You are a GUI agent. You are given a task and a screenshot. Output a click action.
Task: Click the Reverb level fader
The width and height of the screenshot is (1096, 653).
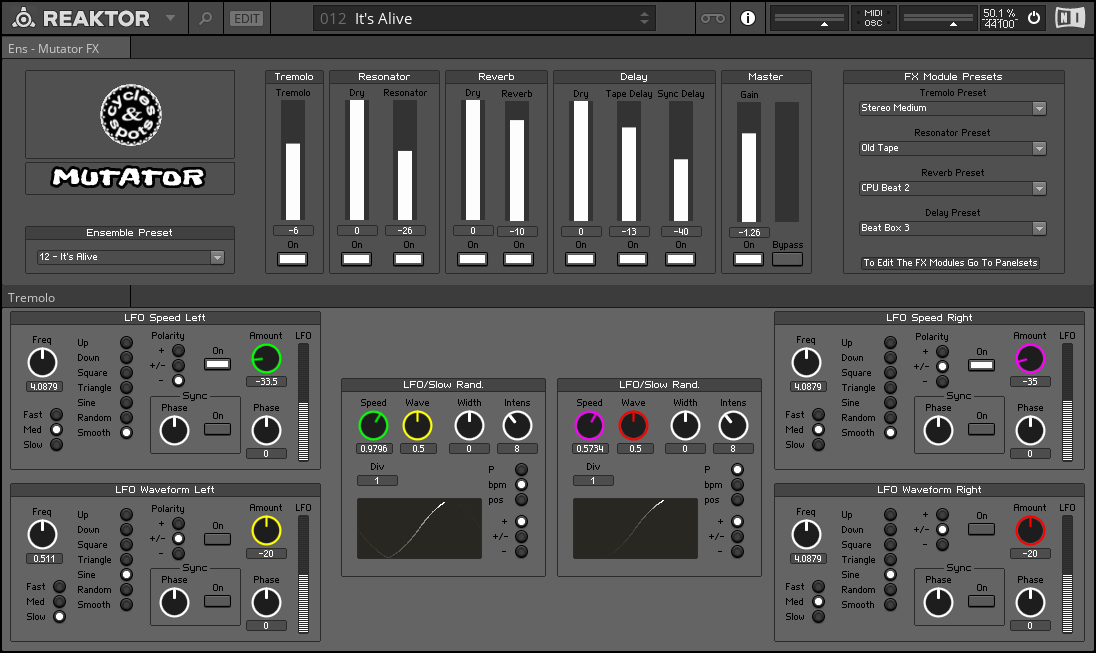pyautogui.click(x=517, y=162)
